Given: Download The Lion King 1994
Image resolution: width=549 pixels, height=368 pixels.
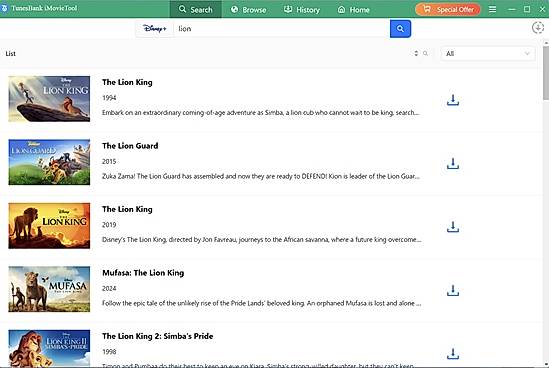Looking at the screenshot, I should click(x=453, y=100).
